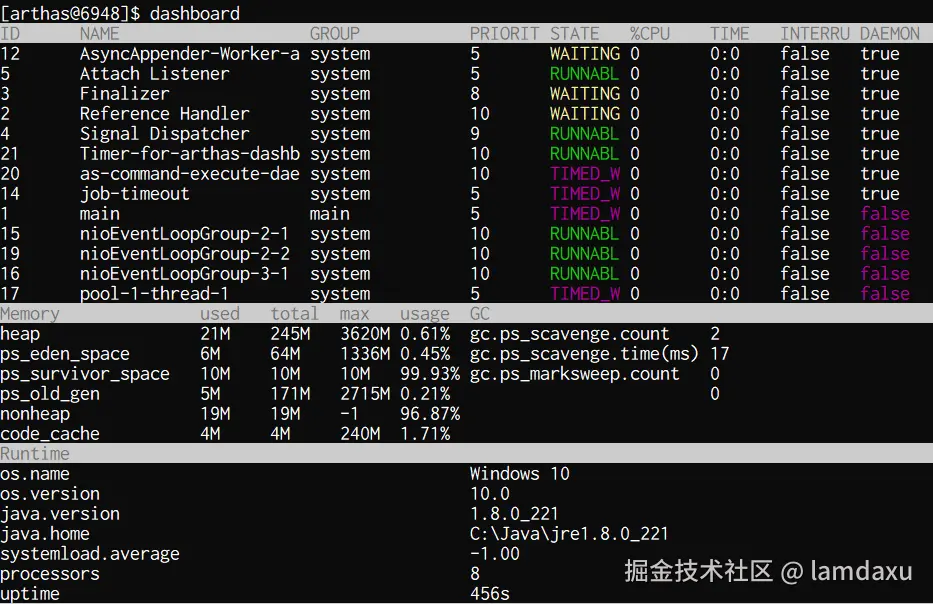
Task: Click the Runtime section header
Action: coord(35,453)
